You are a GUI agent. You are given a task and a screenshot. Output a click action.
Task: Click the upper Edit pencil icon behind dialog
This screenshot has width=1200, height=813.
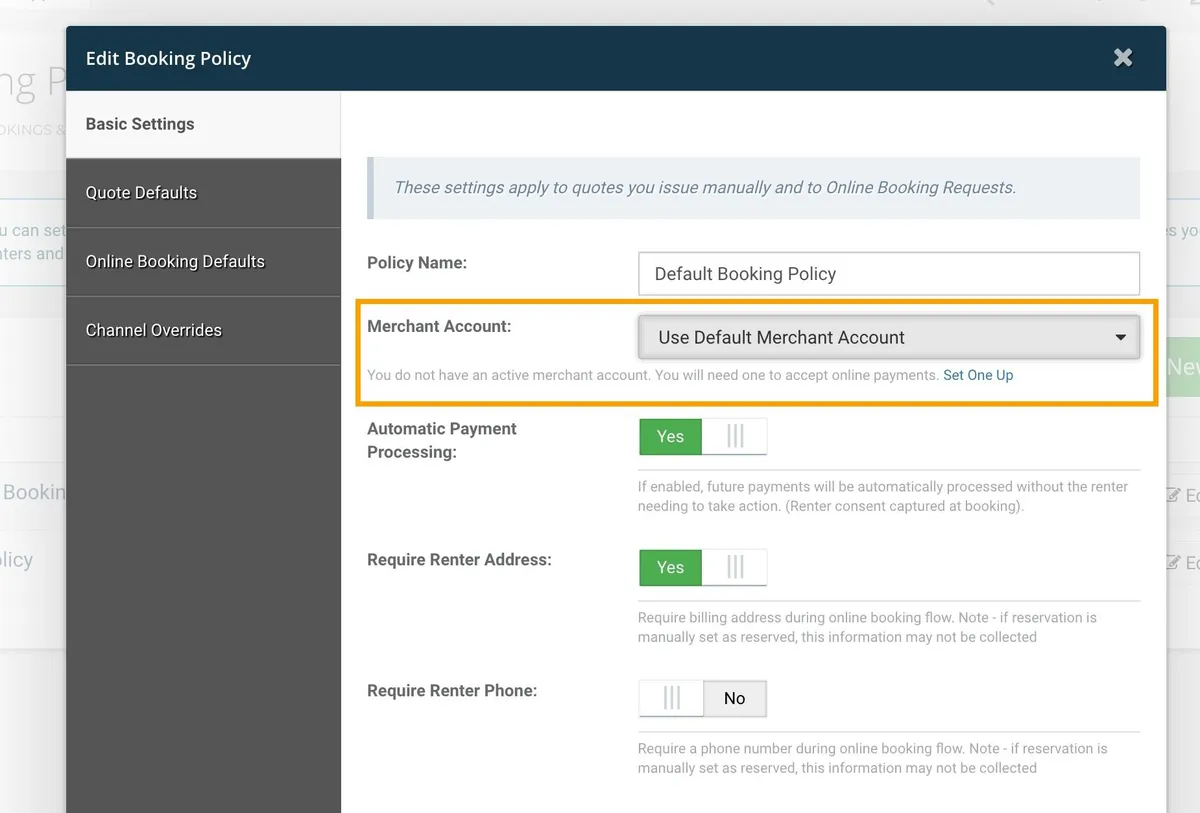1174,494
